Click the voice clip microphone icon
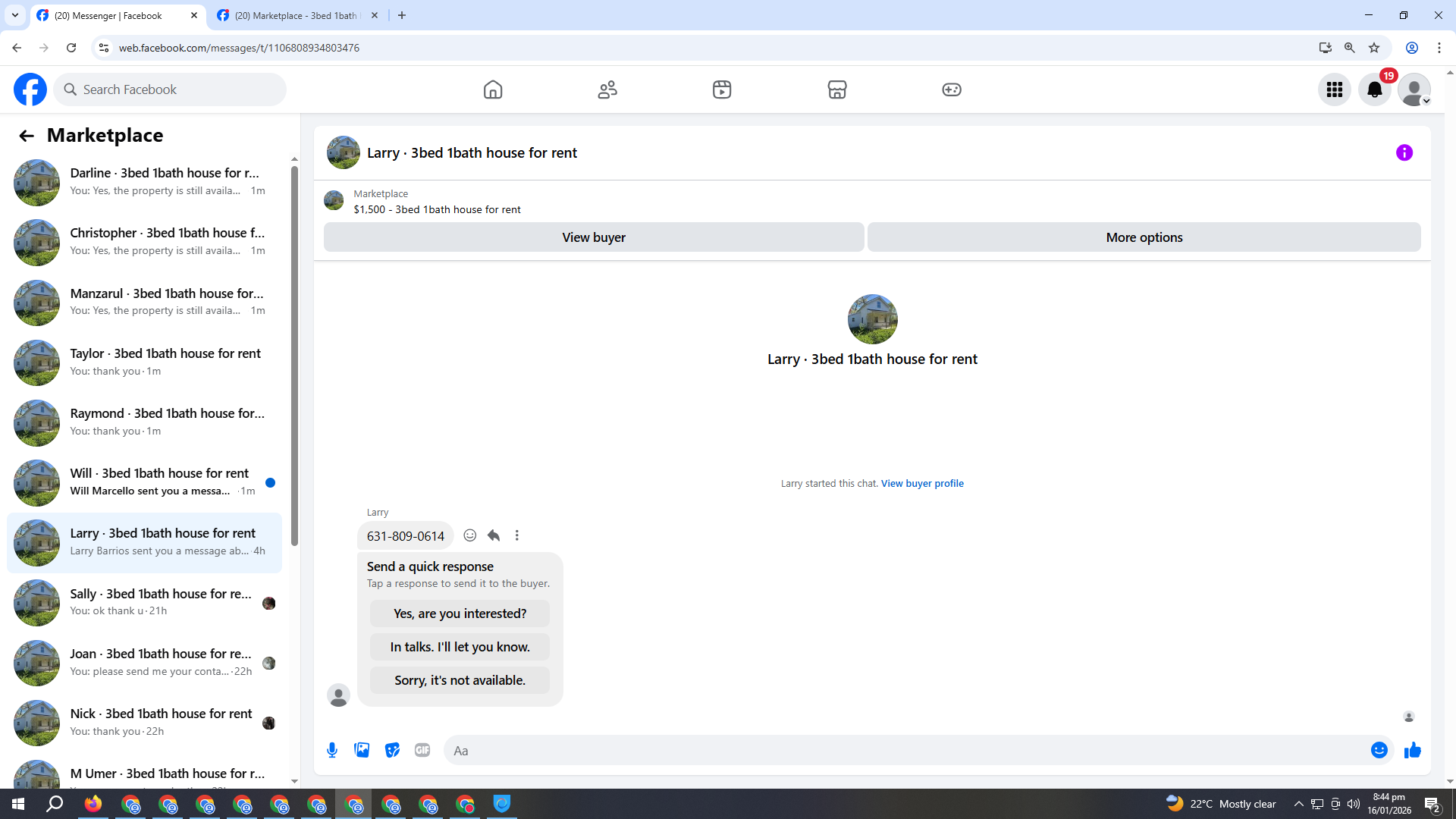Screen dimensions: 1456x819 332,751
